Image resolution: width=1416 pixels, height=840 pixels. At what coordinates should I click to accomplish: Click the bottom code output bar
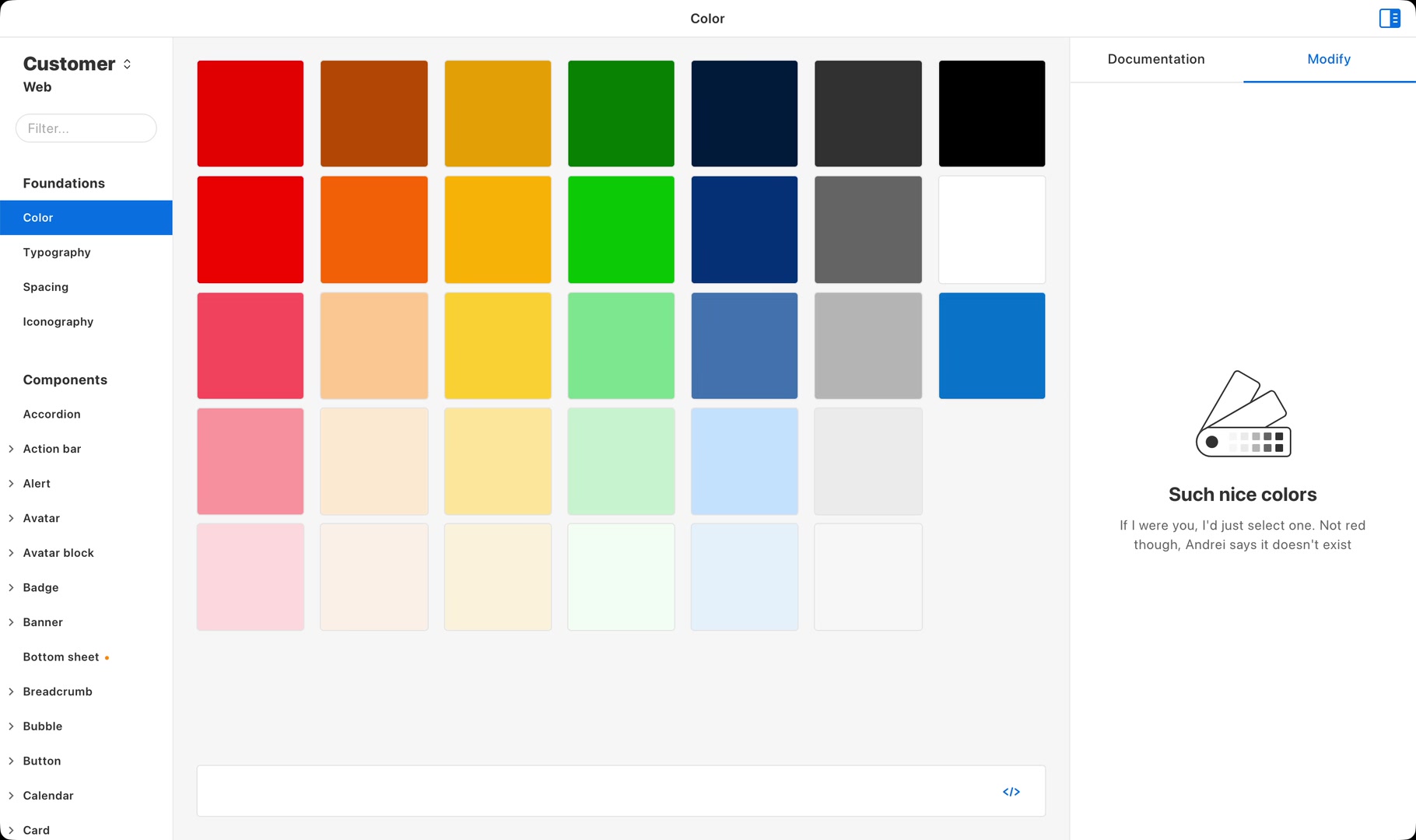(621, 791)
